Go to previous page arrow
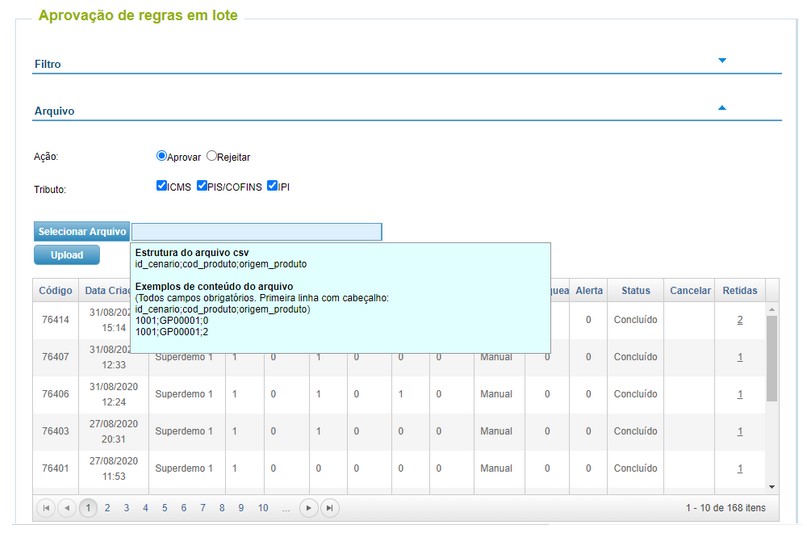 [67, 508]
